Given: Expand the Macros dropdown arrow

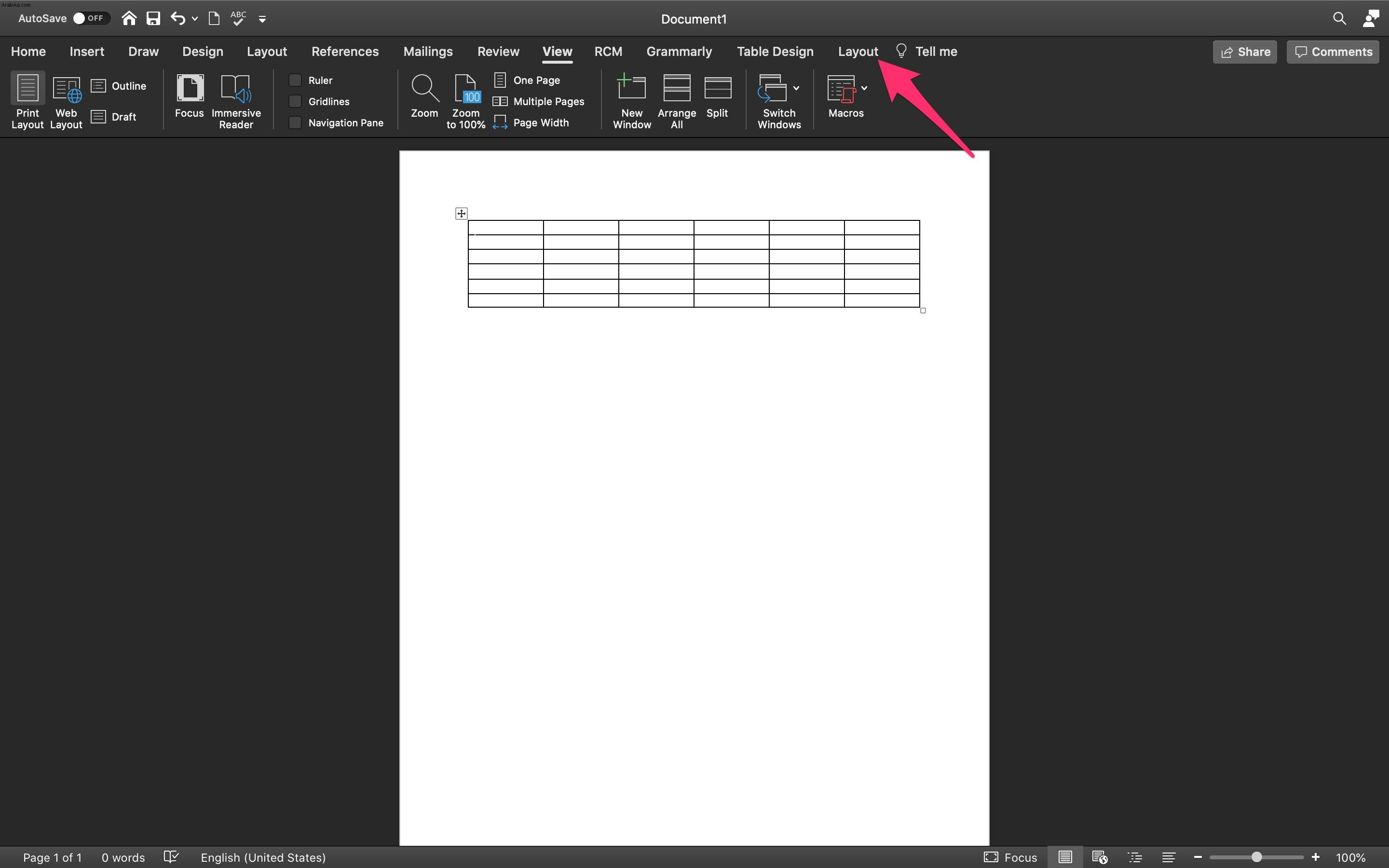Looking at the screenshot, I should 864,88.
